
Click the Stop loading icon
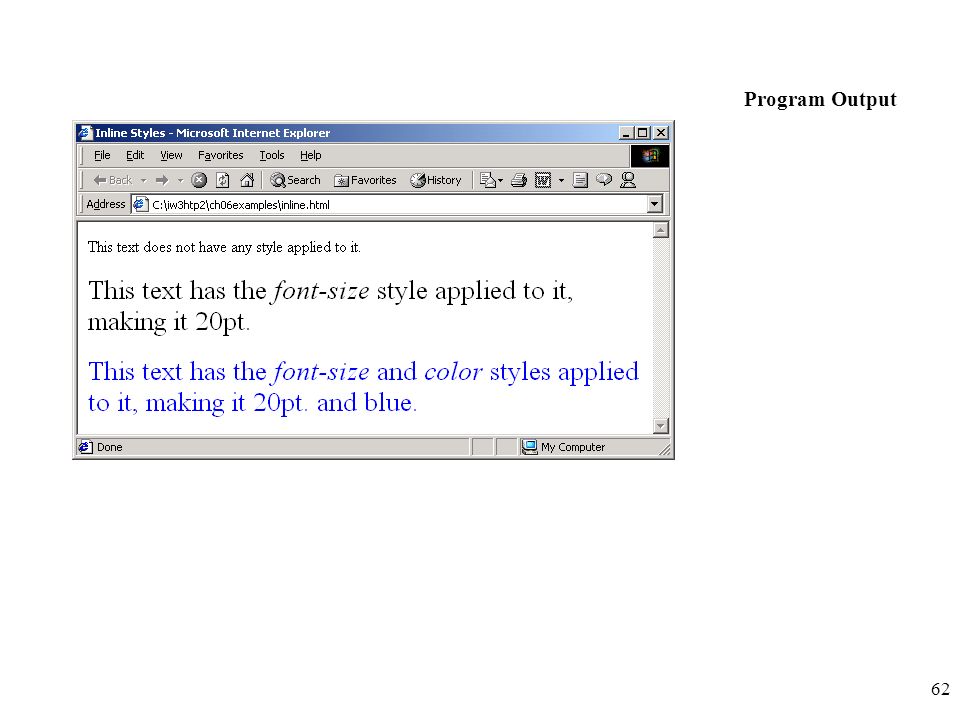(199, 180)
